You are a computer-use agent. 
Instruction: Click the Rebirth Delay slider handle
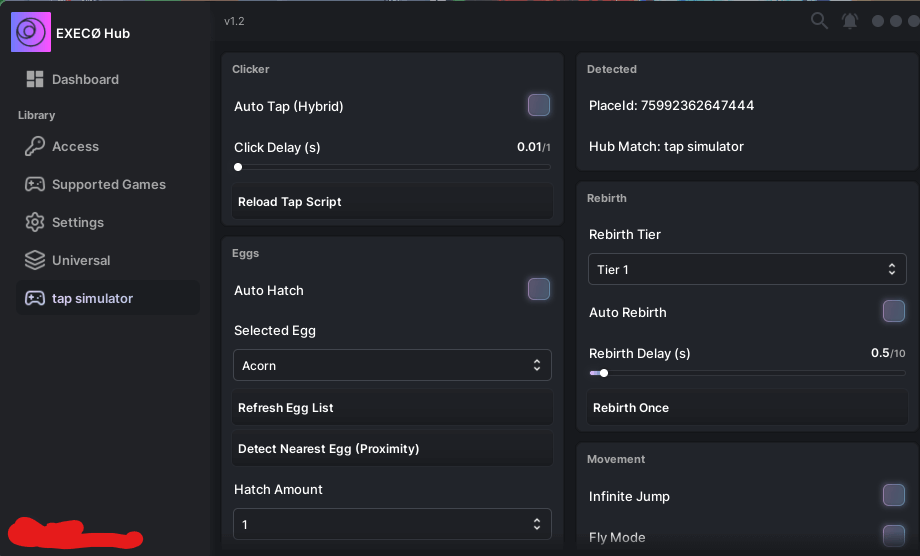604,373
